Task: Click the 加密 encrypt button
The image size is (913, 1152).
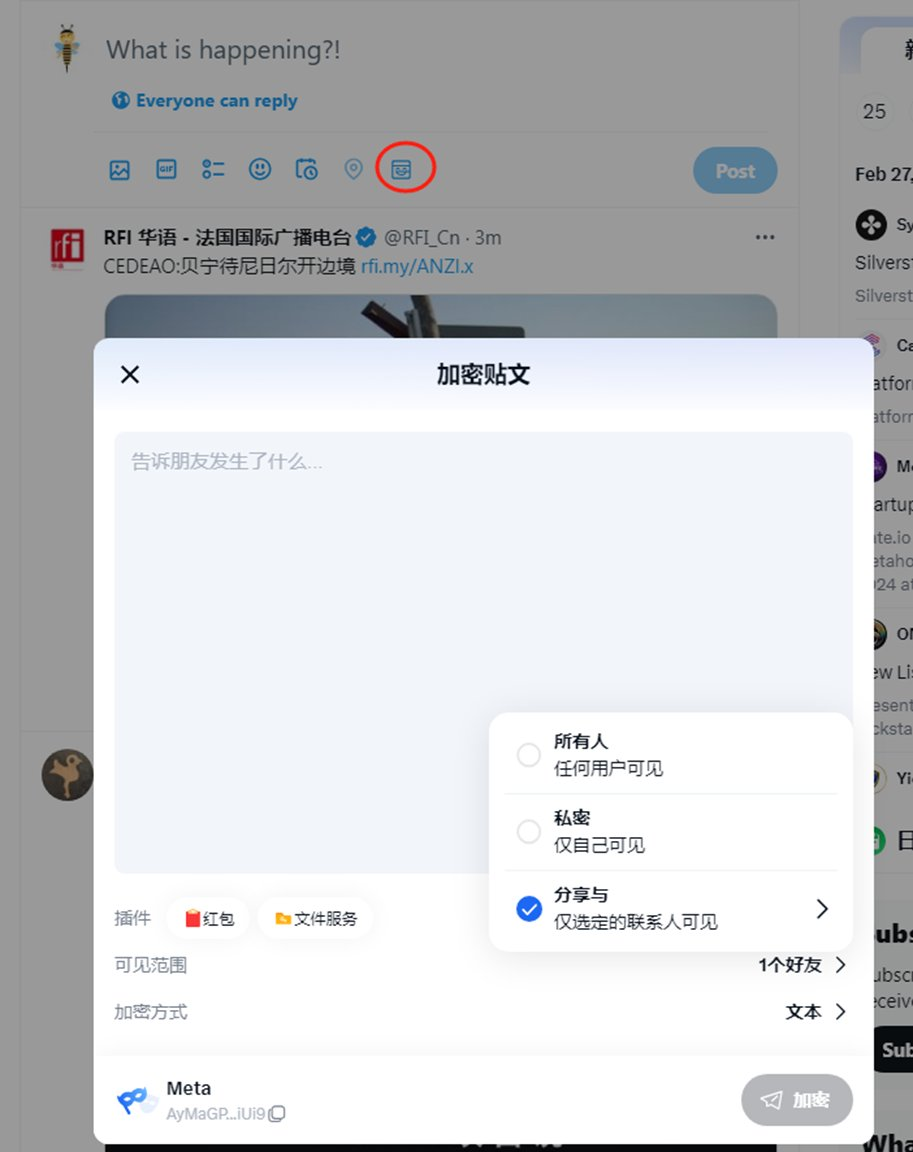Action: tap(796, 1100)
